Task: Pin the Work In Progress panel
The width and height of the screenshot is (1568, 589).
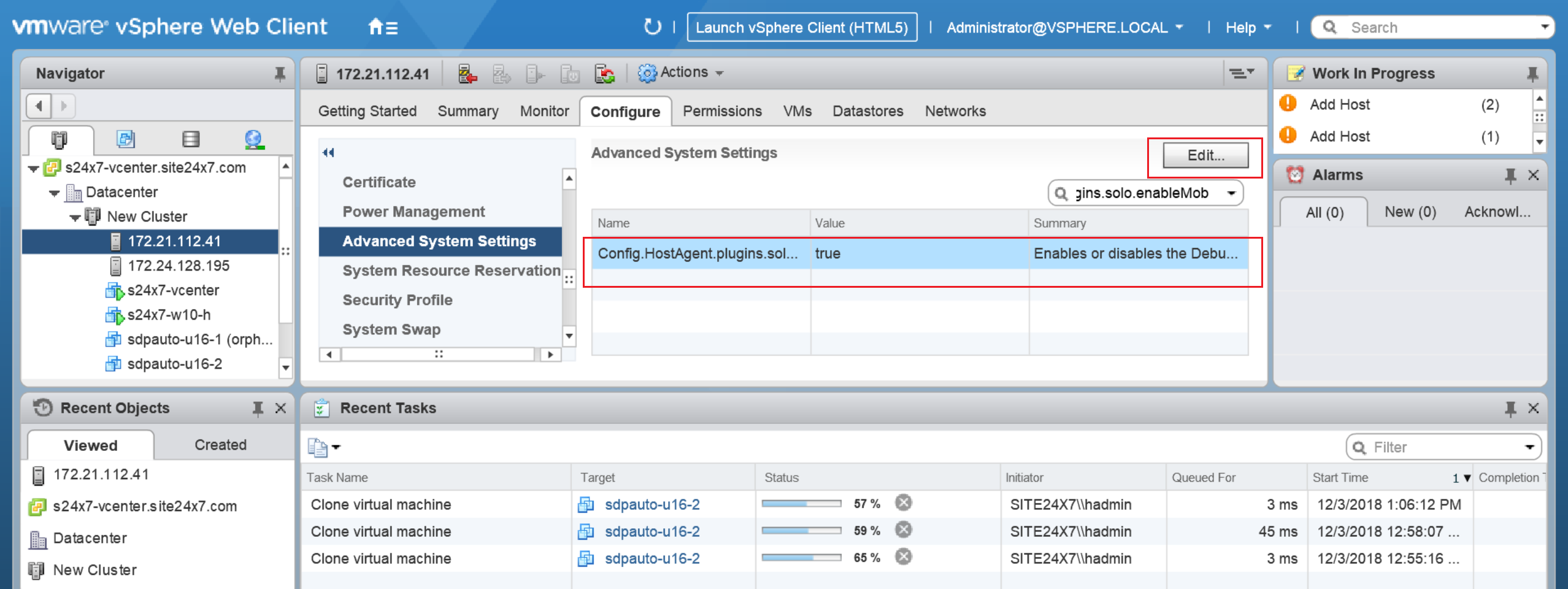Action: pos(1532,72)
